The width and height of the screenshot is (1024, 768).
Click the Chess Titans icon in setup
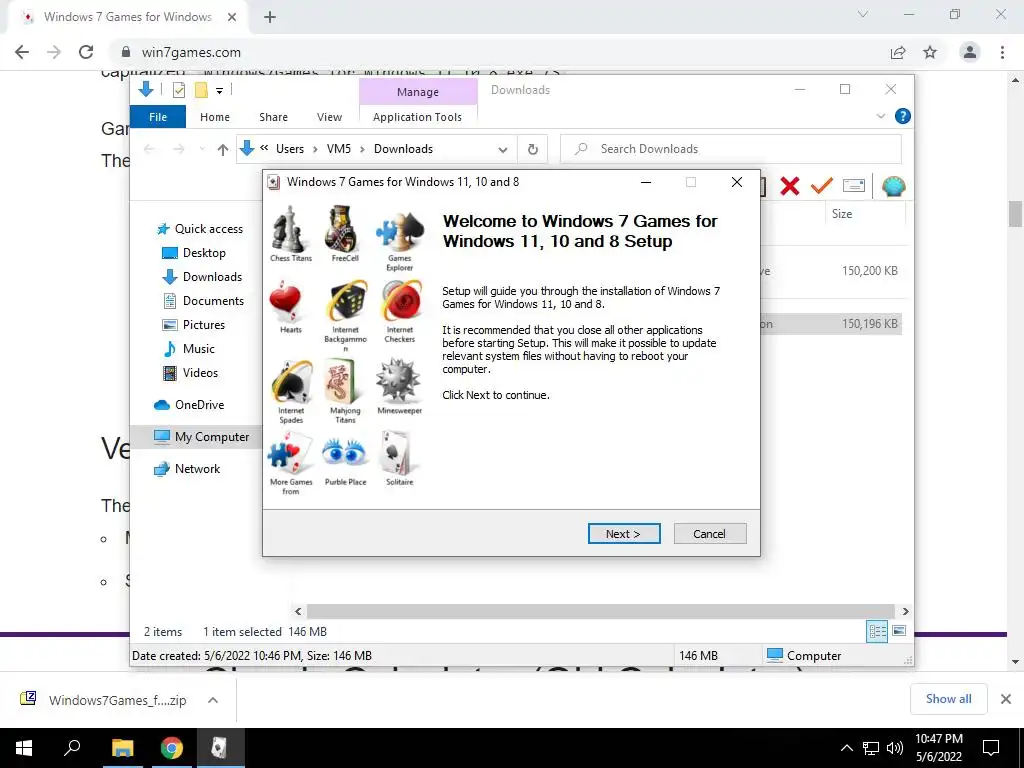(291, 229)
